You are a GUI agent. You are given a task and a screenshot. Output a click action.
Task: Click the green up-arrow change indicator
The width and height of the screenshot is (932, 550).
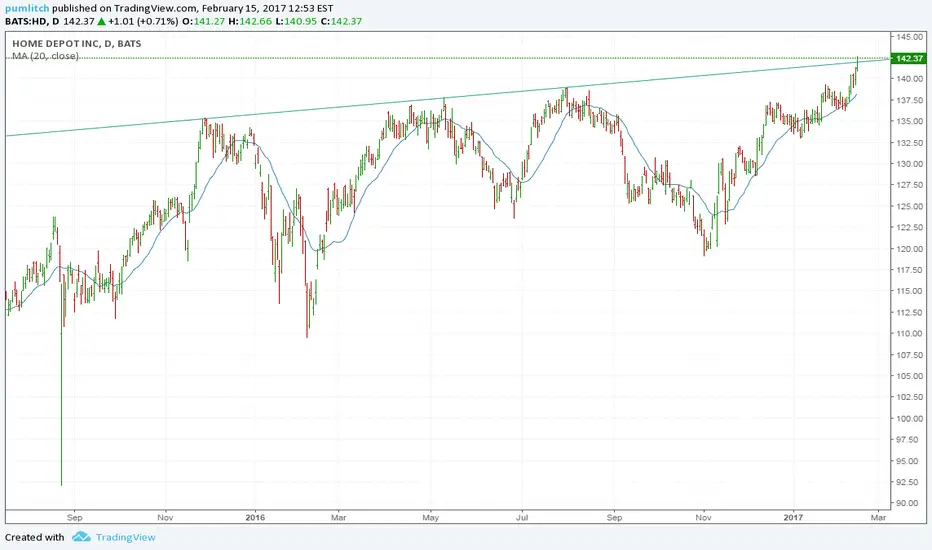click(102, 21)
